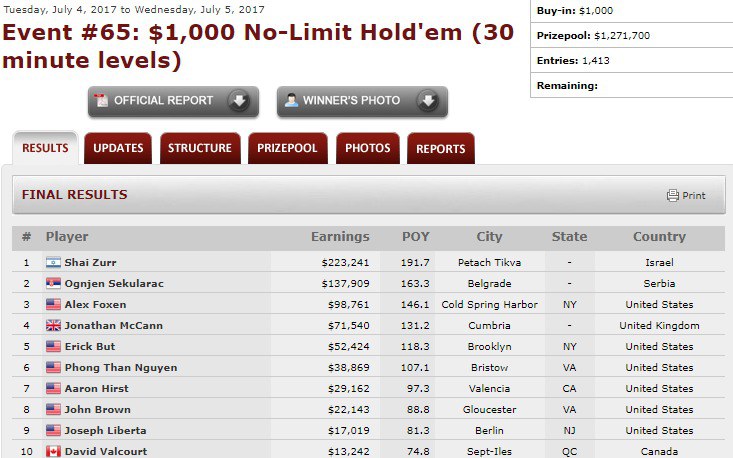
Task: Click the US flag beside Alex Foxen
Action: tap(53, 304)
